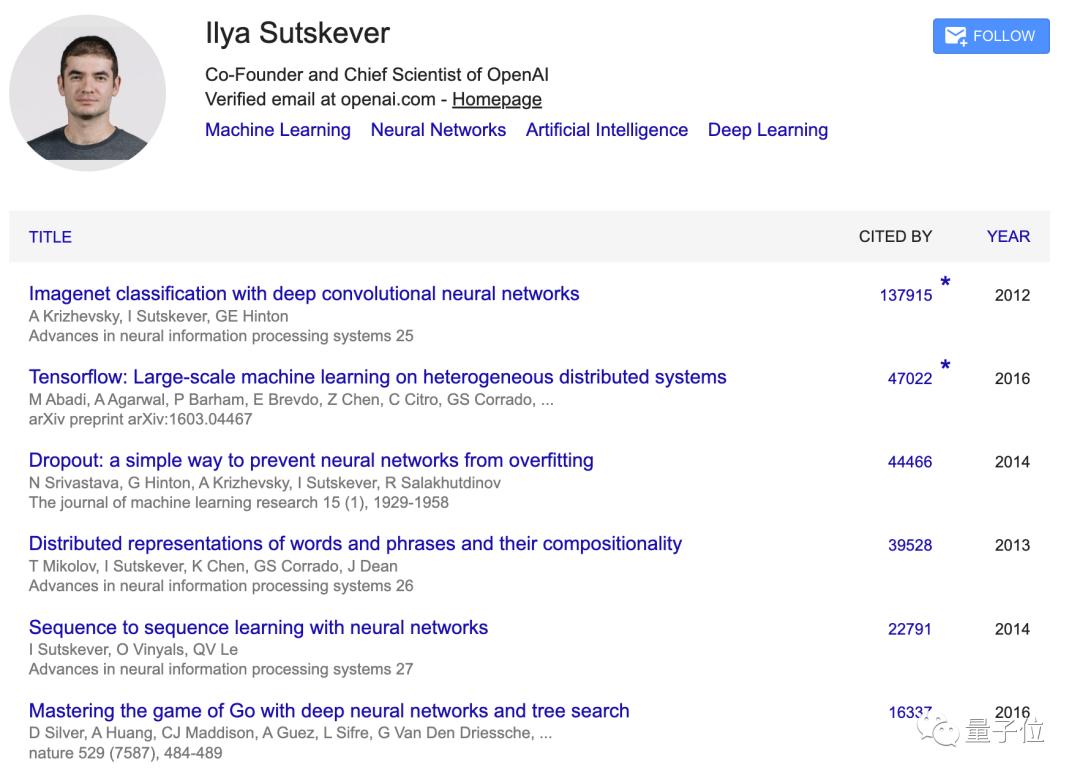Click the asterisk beside 137915 citations
Screen dimensions: 1080x778
click(946, 282)
